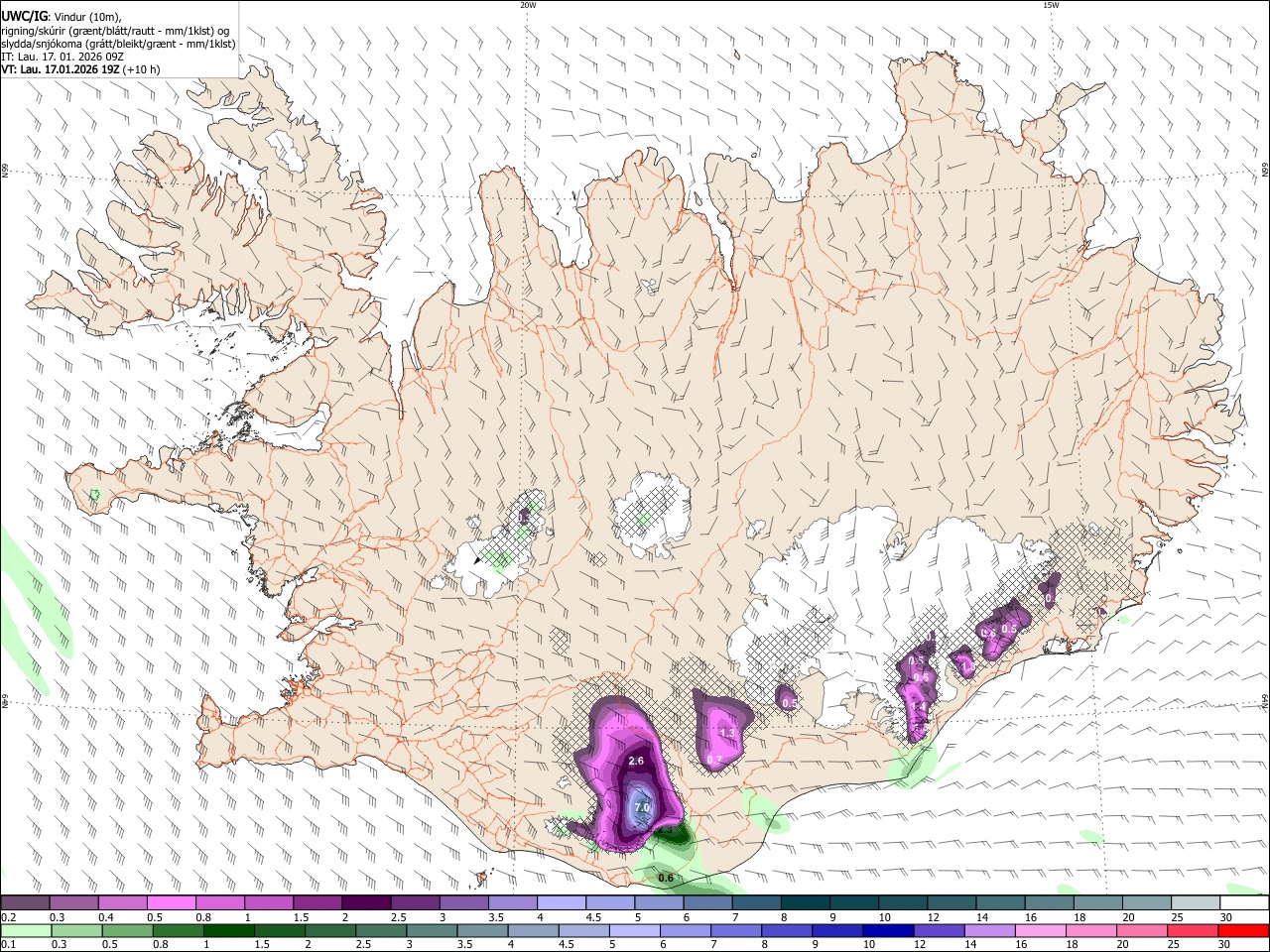This screenshot has height=952, width=1270.
Task: Click the "0.1" label in the bottom legend row
Action: click(8, 945)
